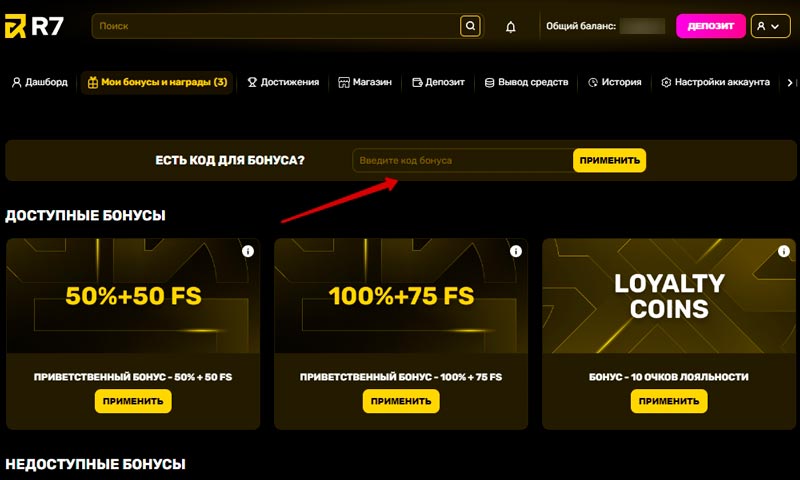Screen dimensions: 800x480
Task: Switch to Вывод средств tab
Action: pos(526,82)
